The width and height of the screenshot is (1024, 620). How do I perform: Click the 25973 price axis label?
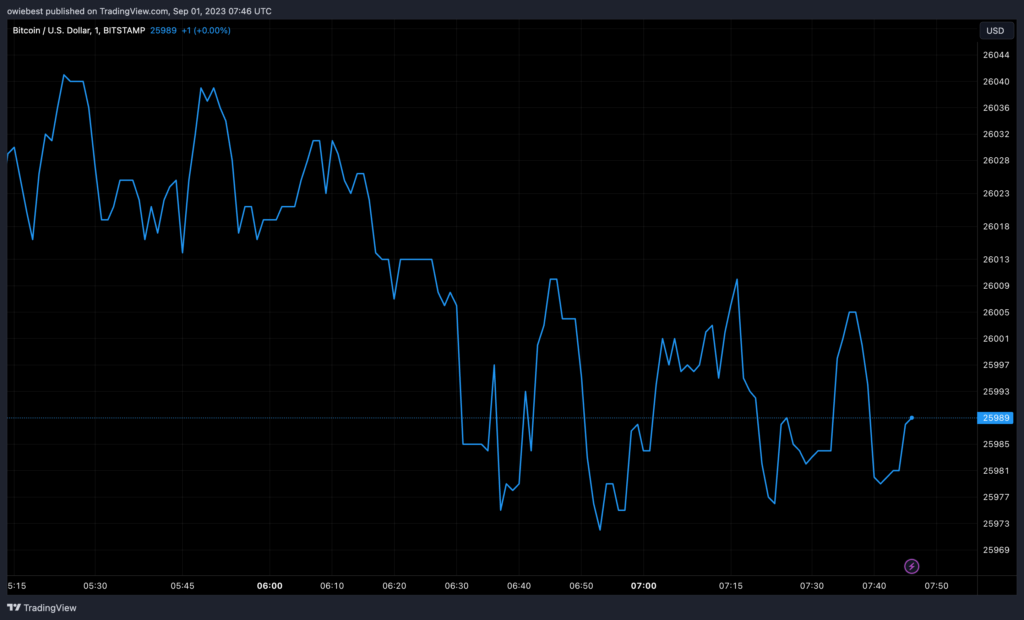pos(996,523)
